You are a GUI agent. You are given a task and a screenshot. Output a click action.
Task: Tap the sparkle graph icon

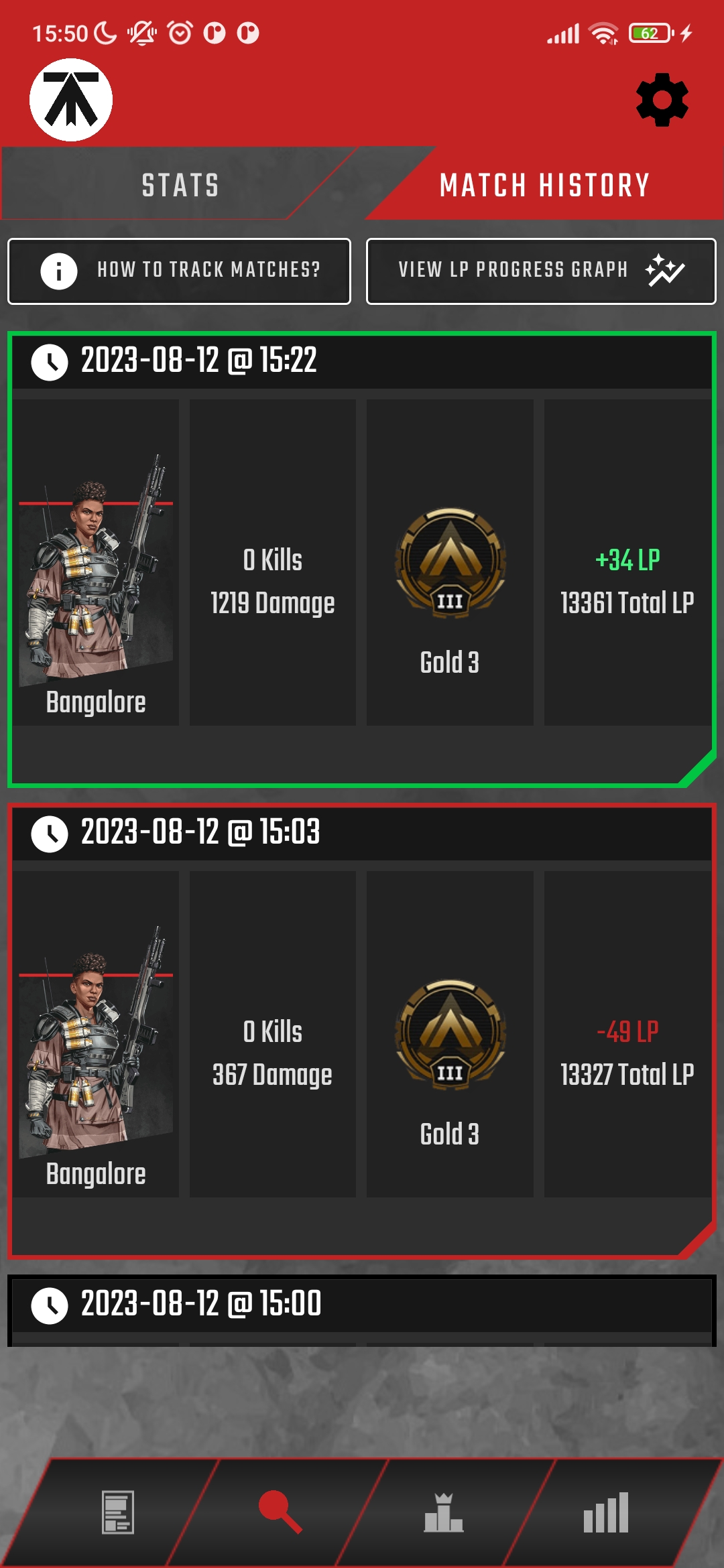coord(664,270)
